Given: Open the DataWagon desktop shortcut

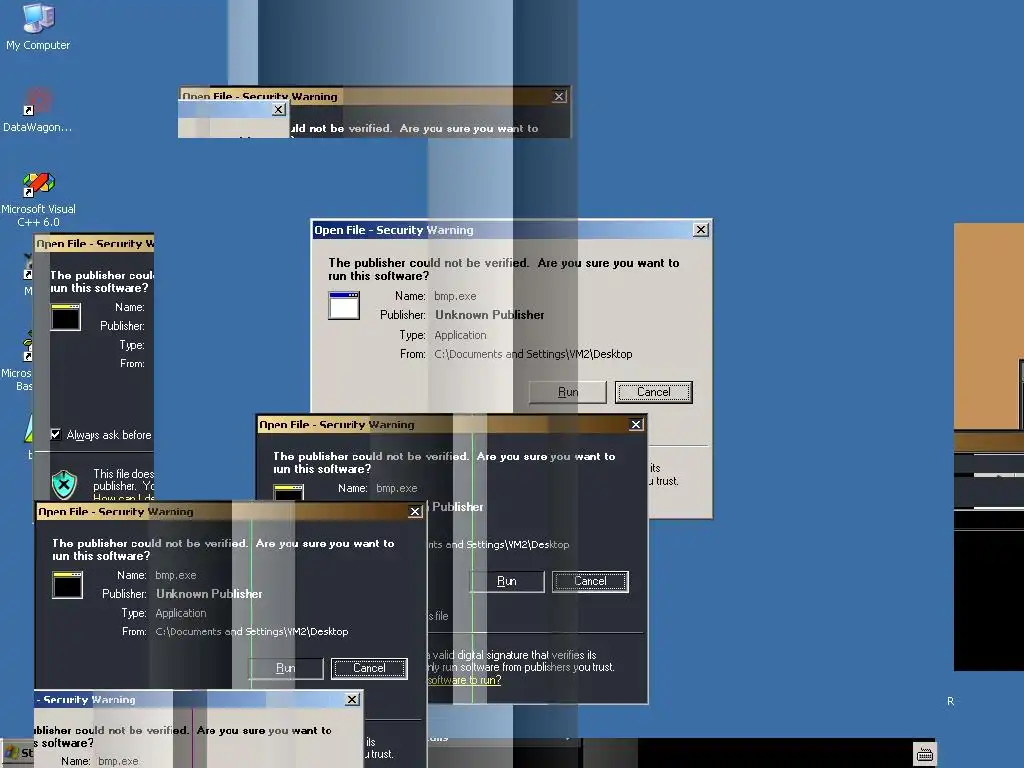Looking at the screenshot, I should coord(37,110).
